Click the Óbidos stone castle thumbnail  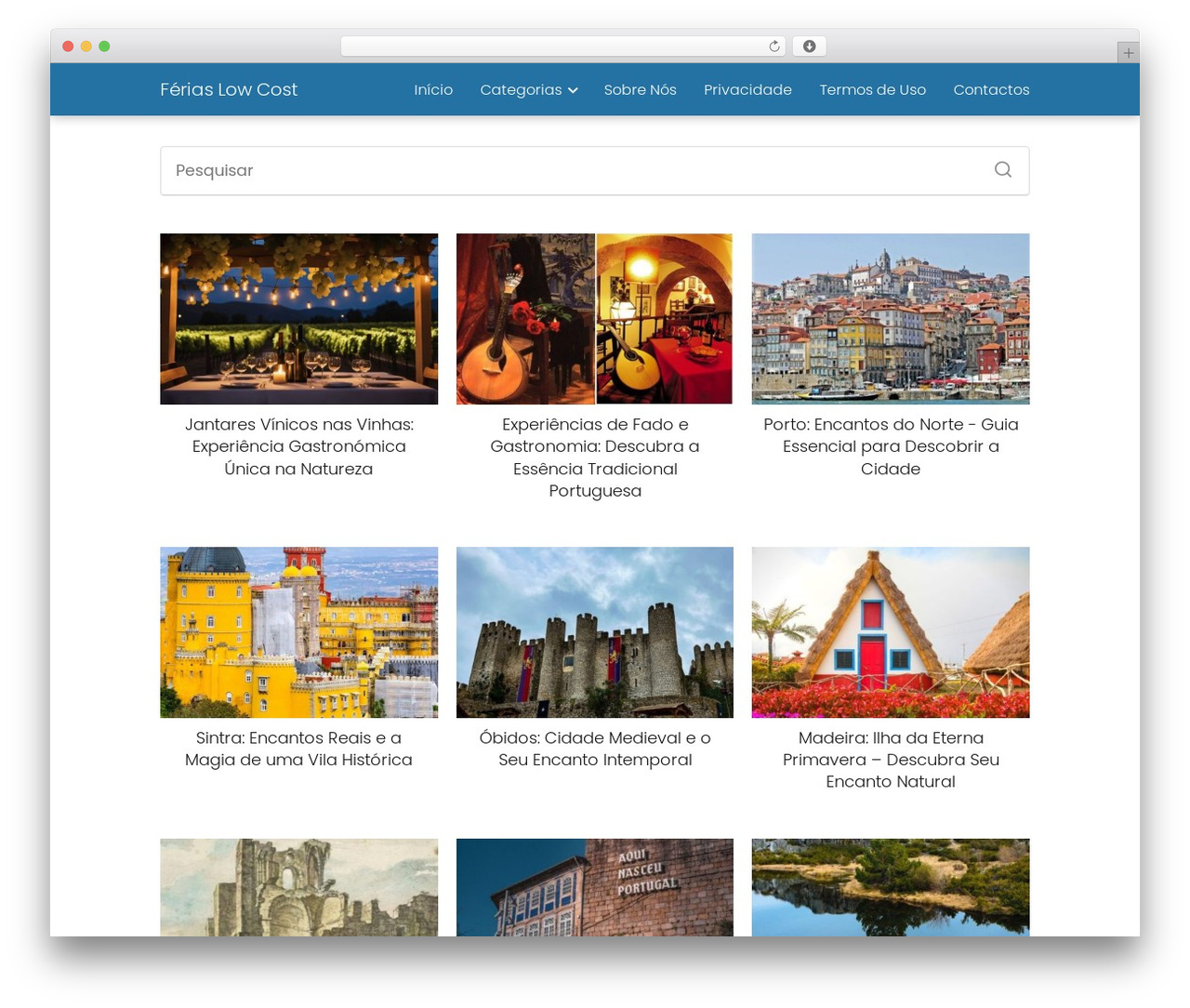595,632
